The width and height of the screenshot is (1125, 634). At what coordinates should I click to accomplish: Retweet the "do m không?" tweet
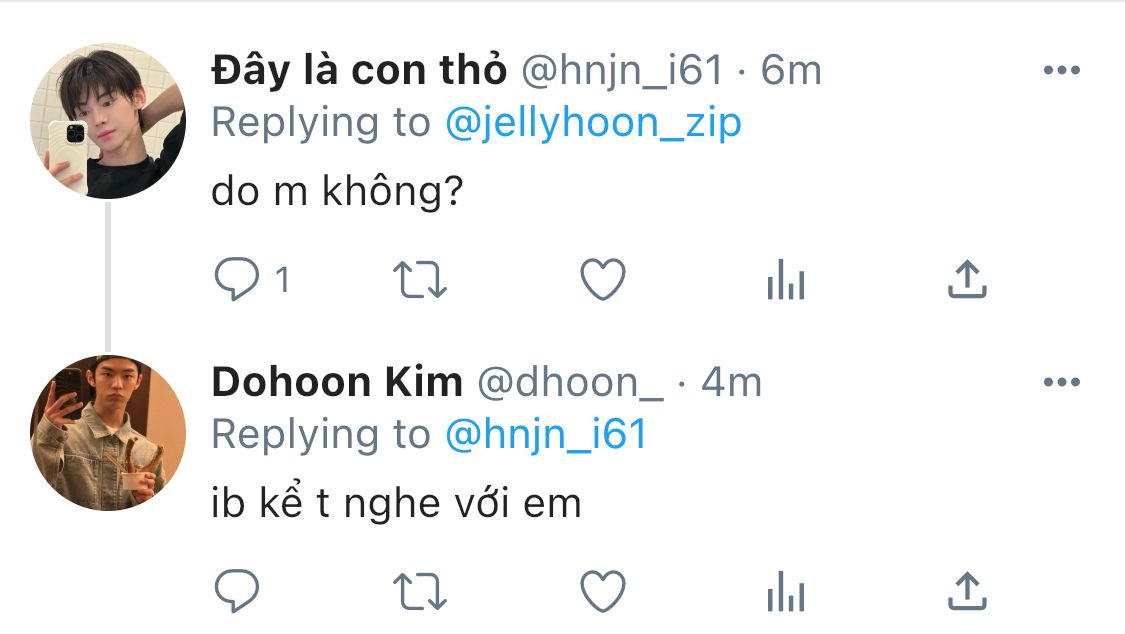pos(420,280)
